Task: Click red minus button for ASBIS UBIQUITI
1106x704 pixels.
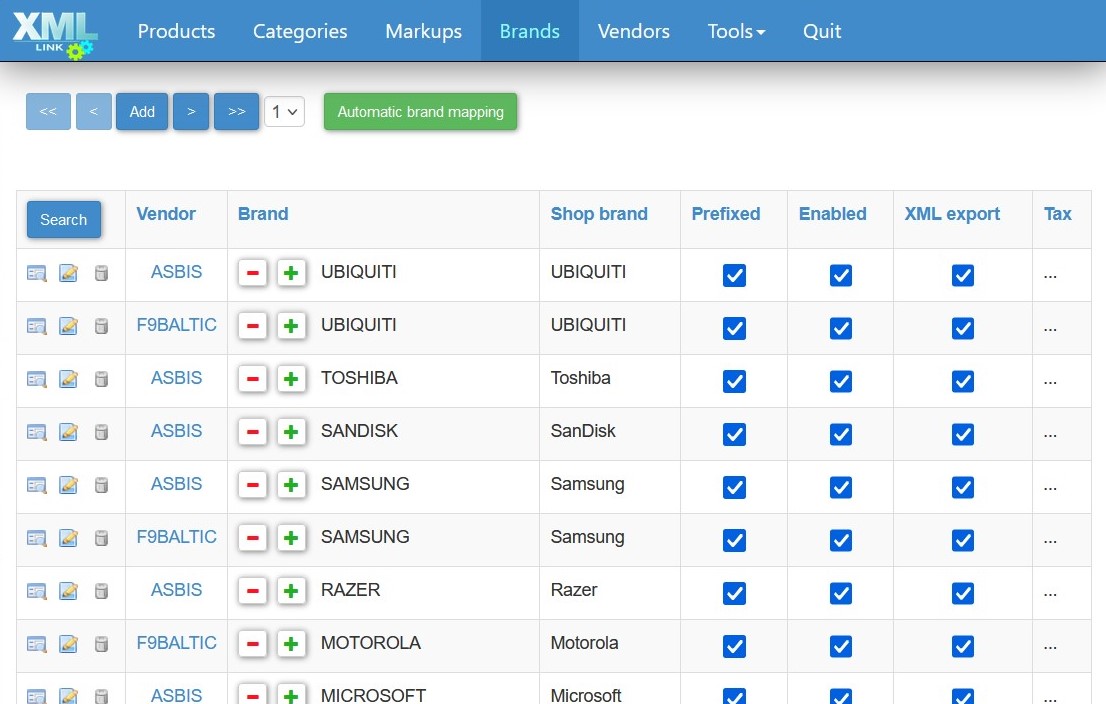Action: pos(253,273)
